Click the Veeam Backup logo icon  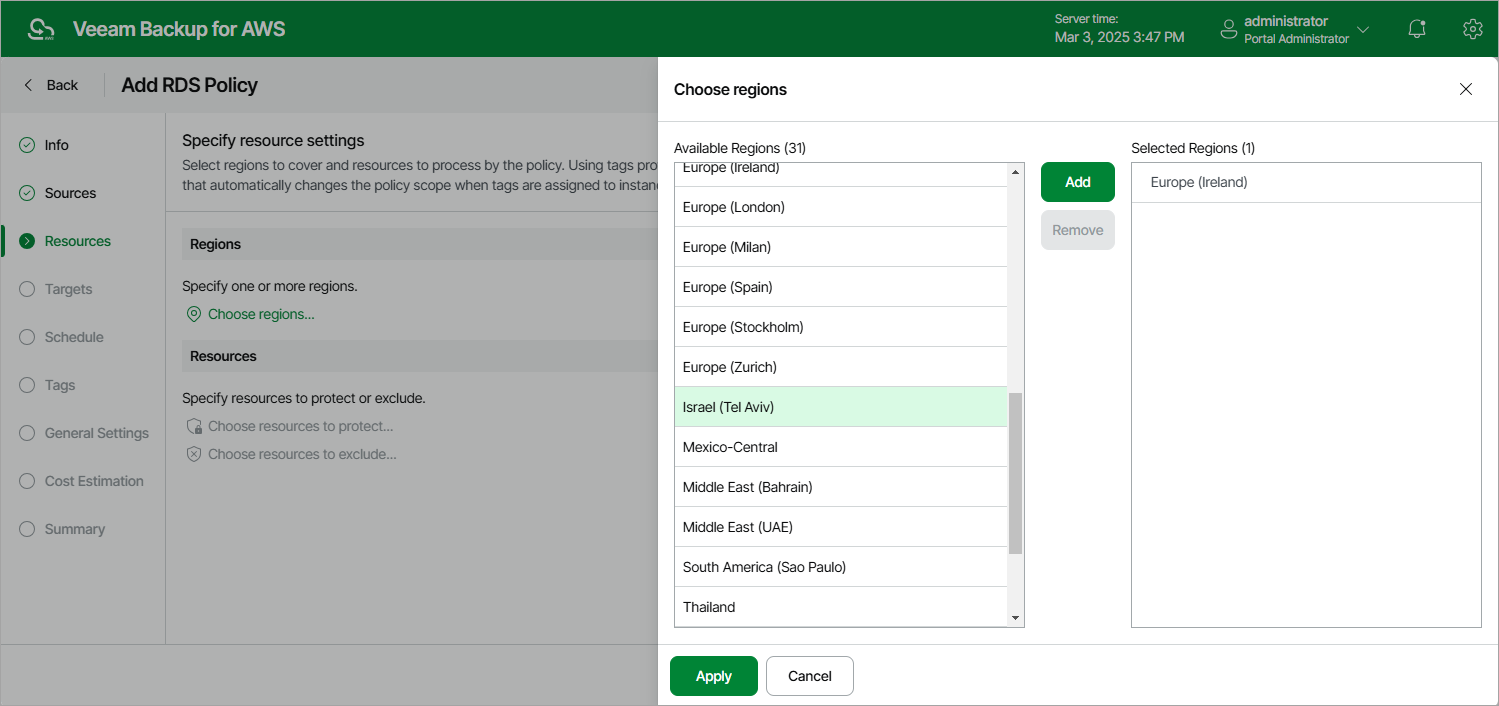coord(40,29)
